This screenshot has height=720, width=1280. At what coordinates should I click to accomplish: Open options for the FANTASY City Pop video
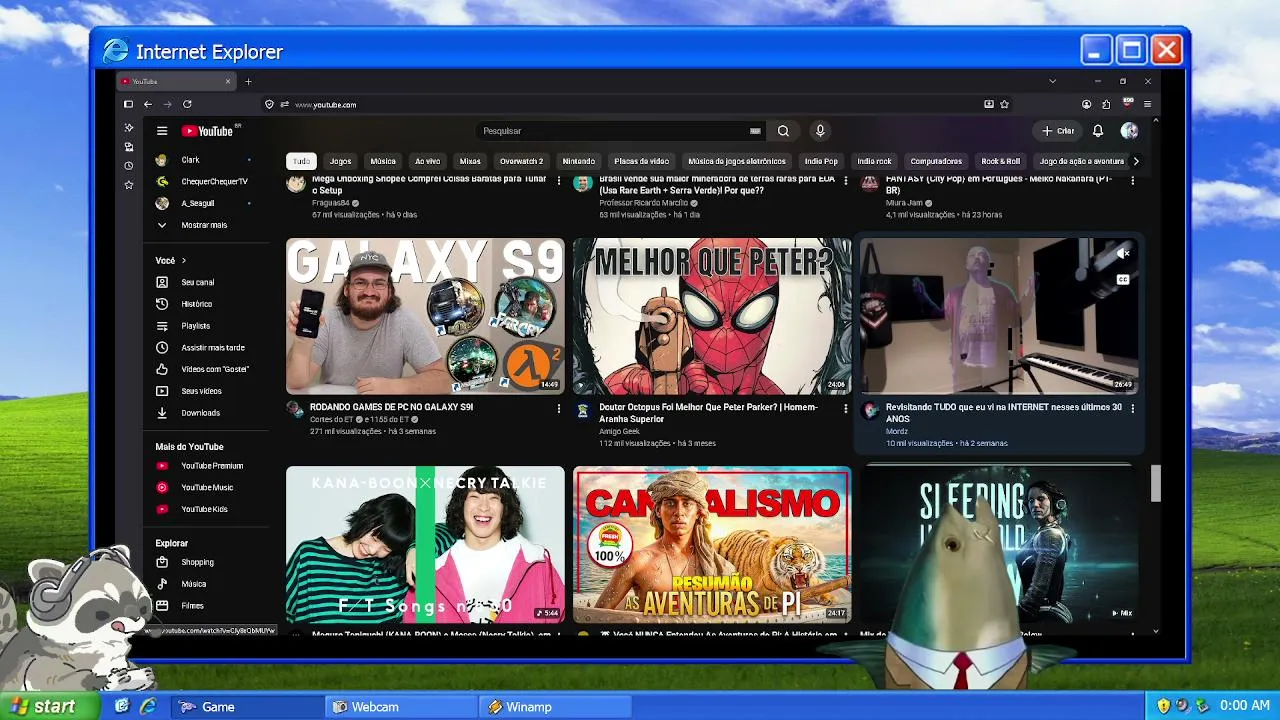point(1132,181)
